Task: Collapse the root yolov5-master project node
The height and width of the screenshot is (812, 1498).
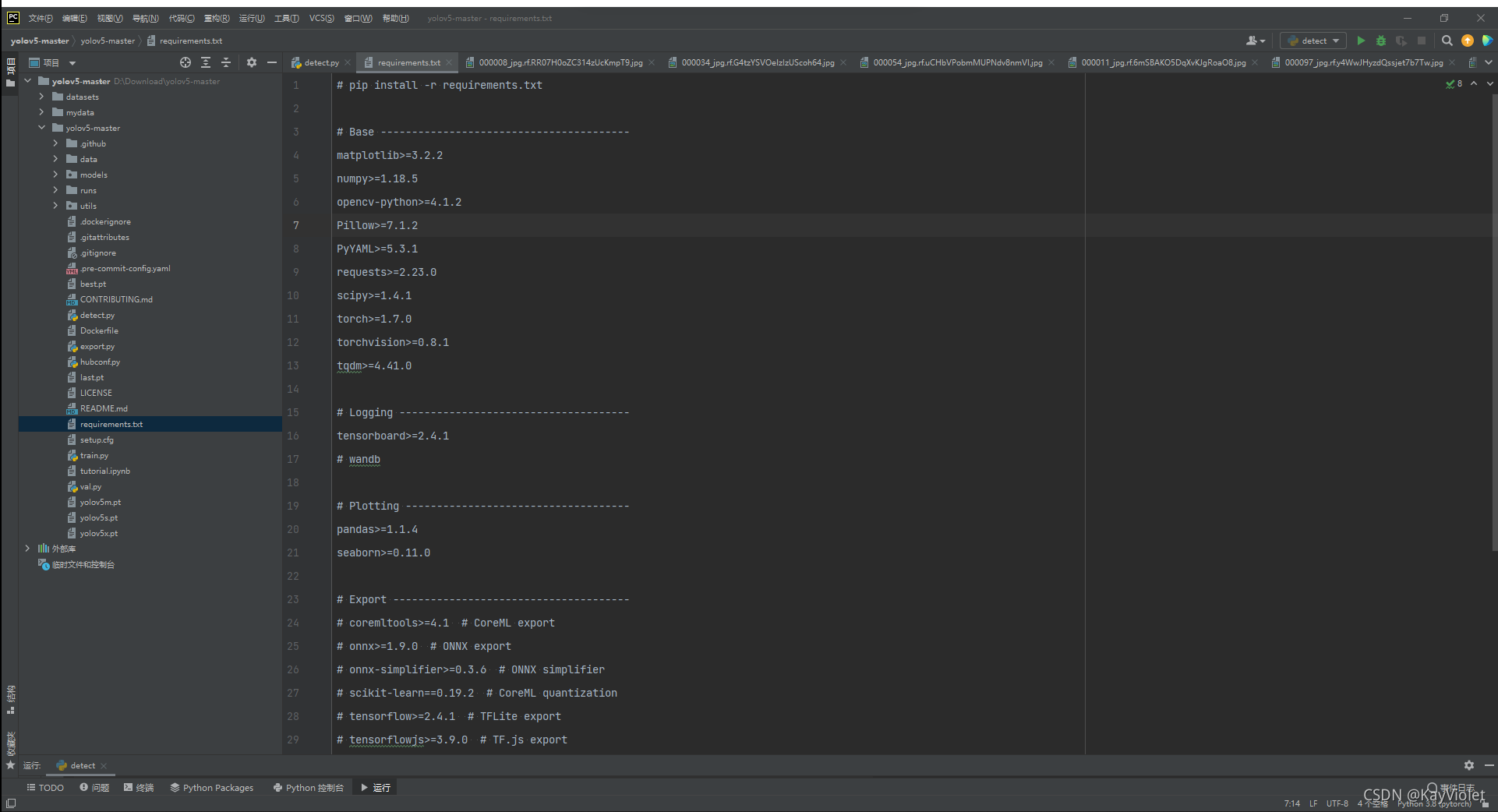Action: click(x=27, y=81)
